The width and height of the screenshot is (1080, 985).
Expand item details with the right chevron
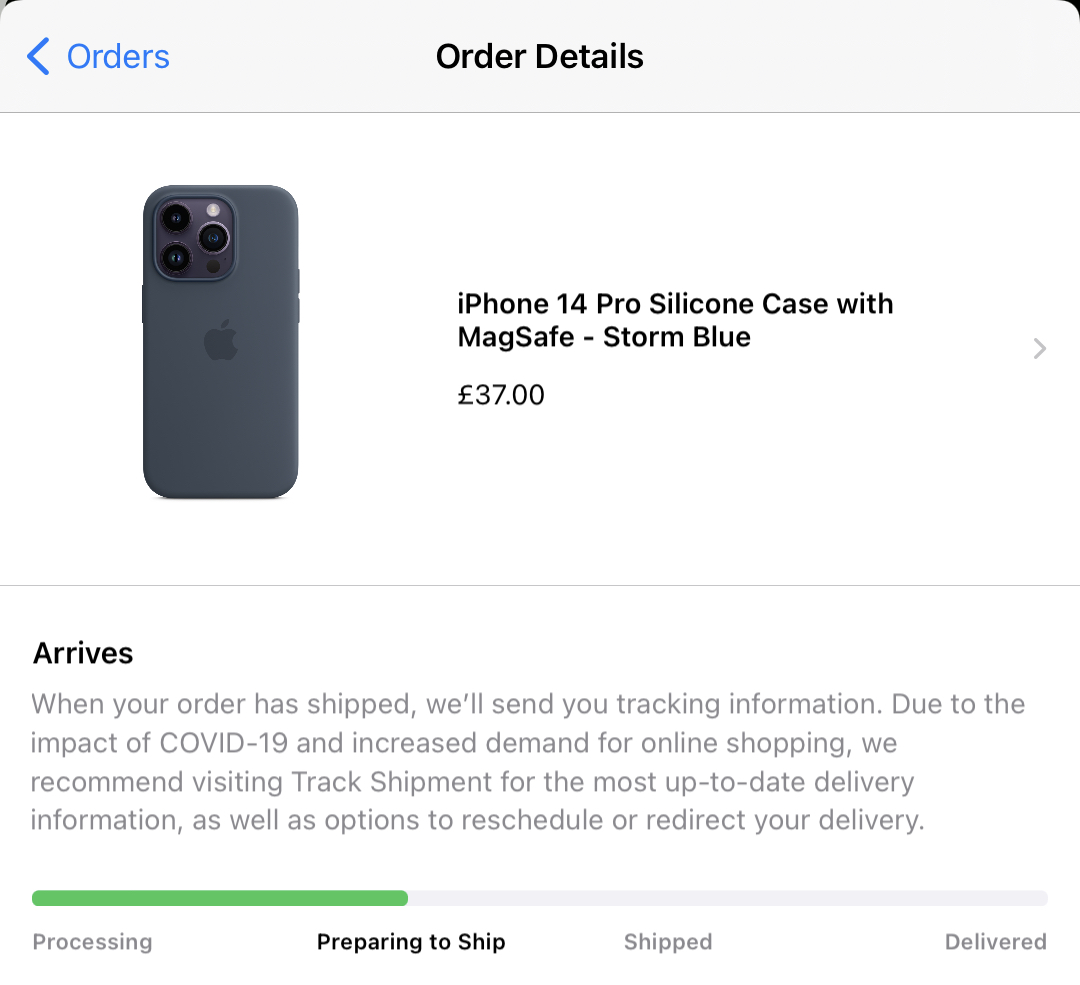(x=1040, y=348)
